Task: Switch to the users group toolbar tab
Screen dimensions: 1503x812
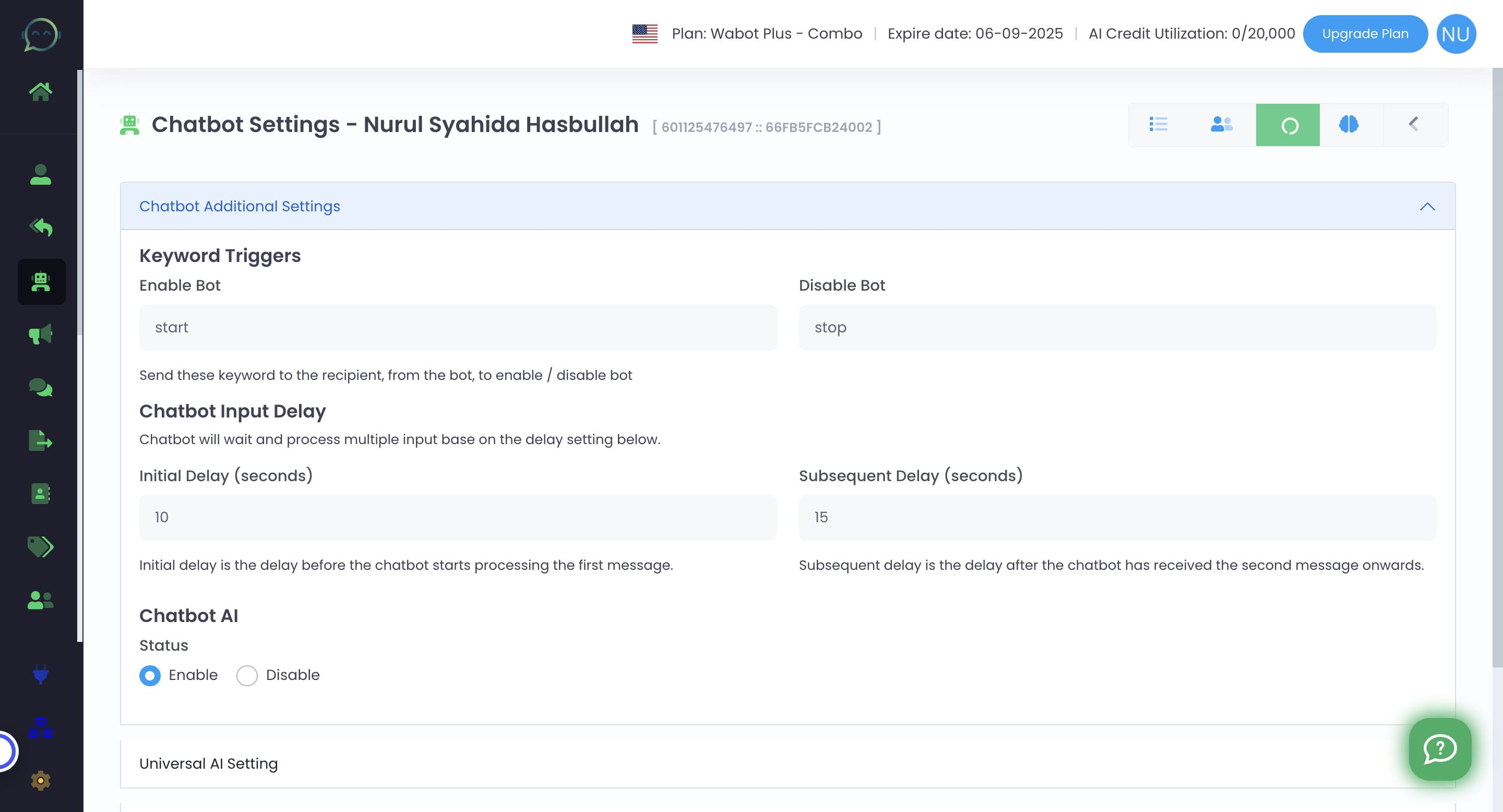Action: click(x=1222, y=124)
